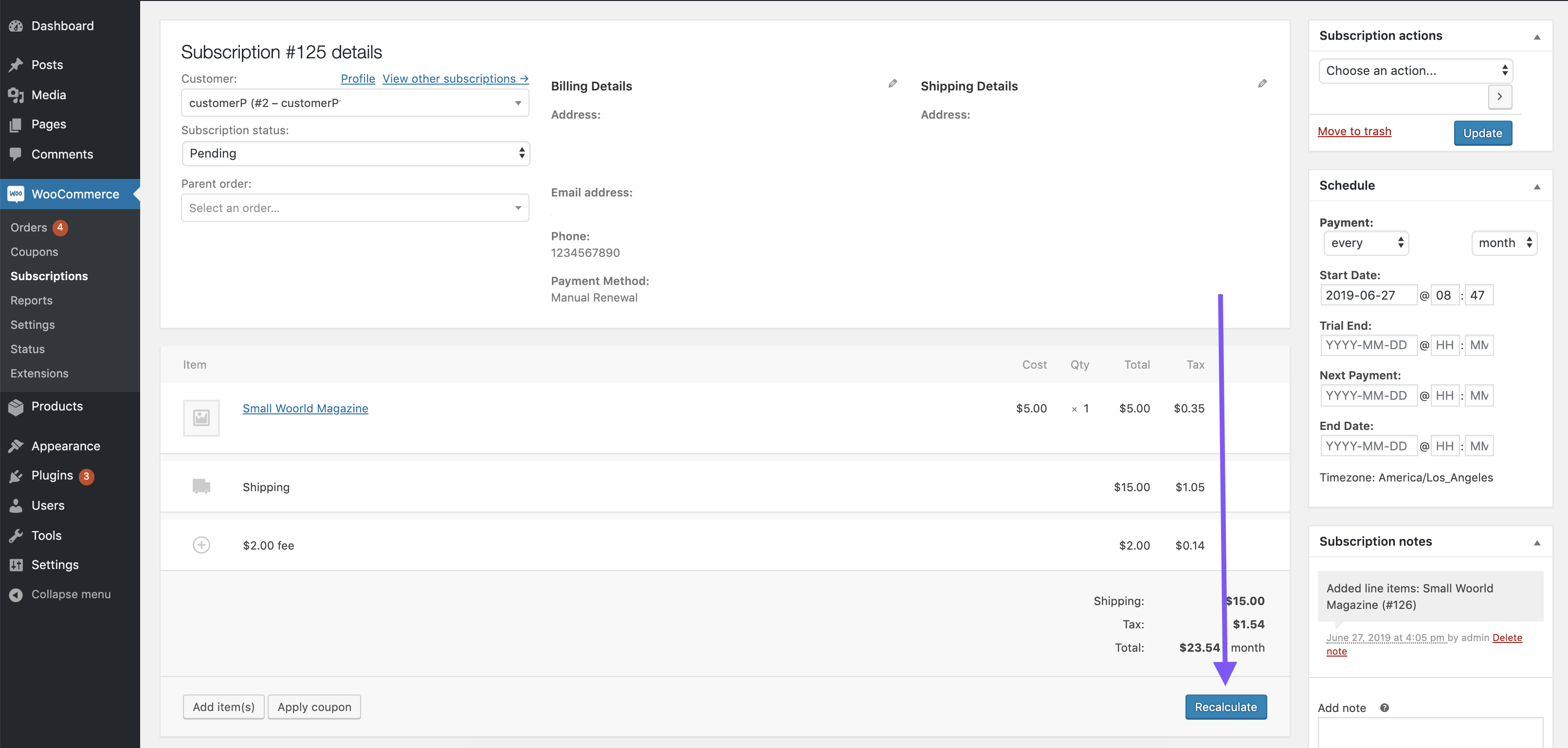The height and width of the screenshot is (748, 1568).
Task: Click the arrow button under Subscription actions
Action: tap(1500, 97)
